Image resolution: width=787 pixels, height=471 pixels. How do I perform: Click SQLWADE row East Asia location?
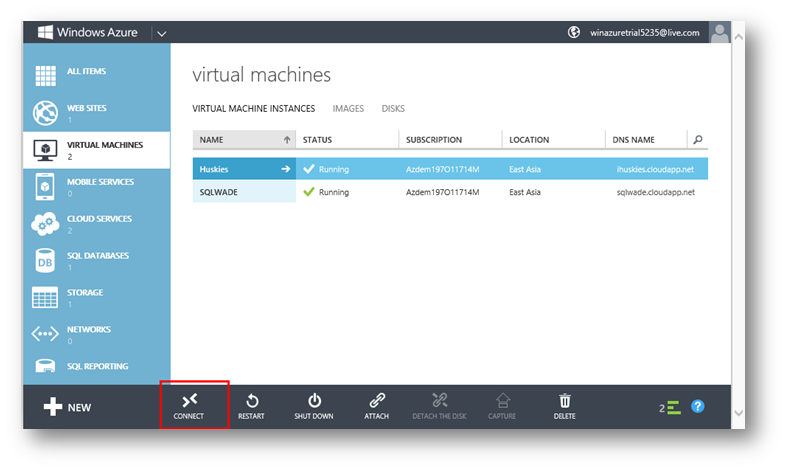[x=524, y=192]
